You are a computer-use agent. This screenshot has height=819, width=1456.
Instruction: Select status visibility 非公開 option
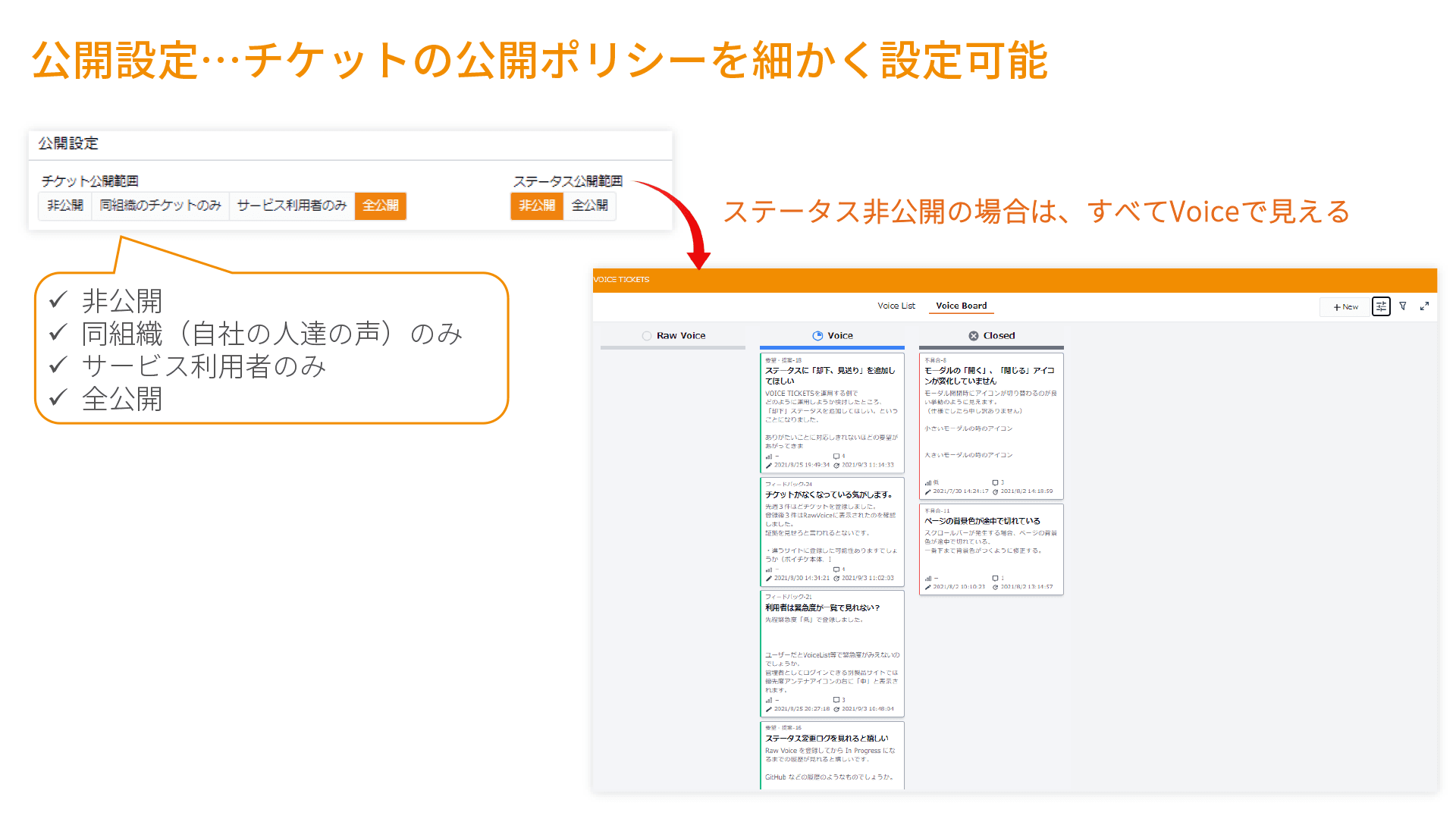(x=537, y=206)
